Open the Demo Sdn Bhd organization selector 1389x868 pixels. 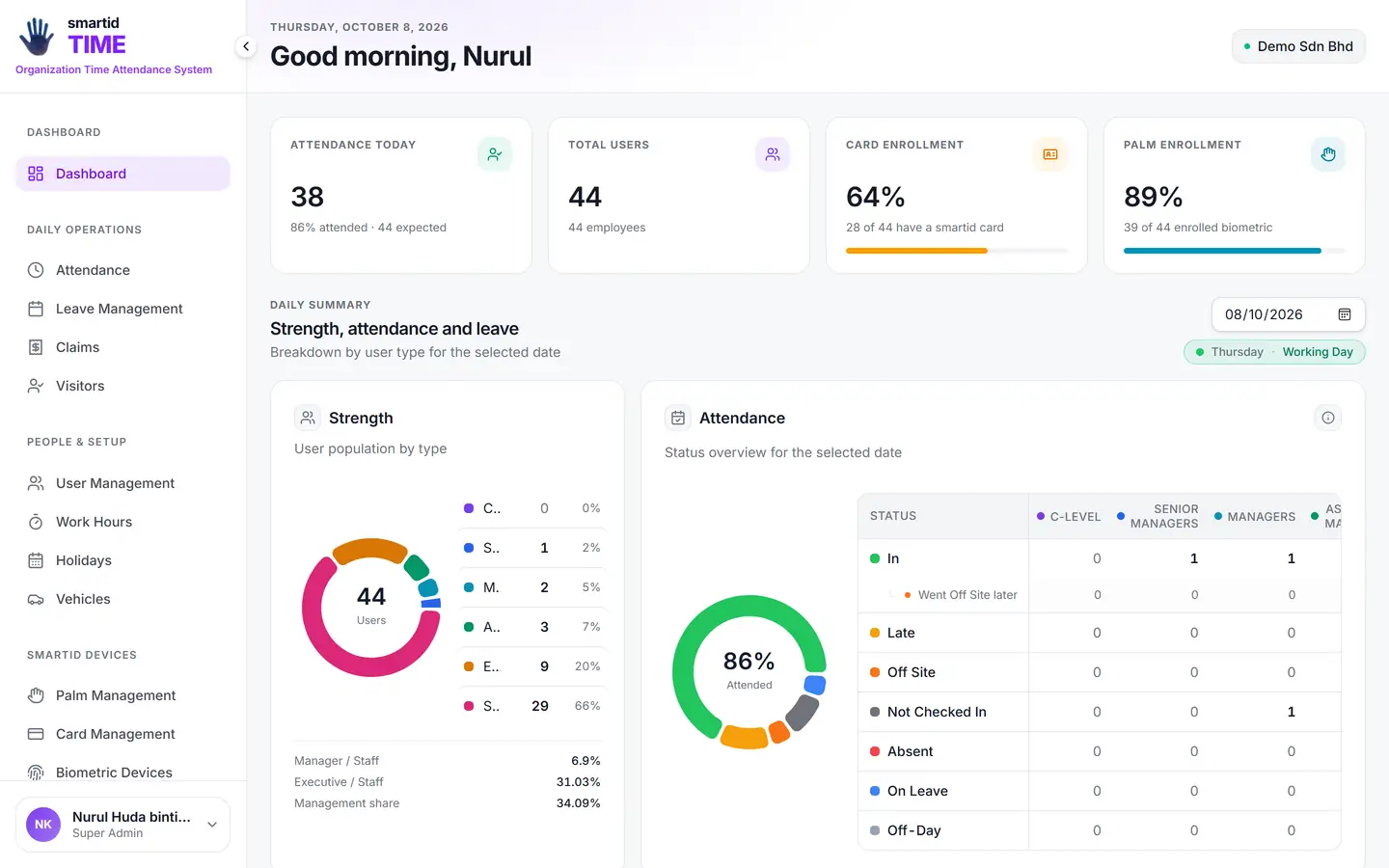point(1298,46)
